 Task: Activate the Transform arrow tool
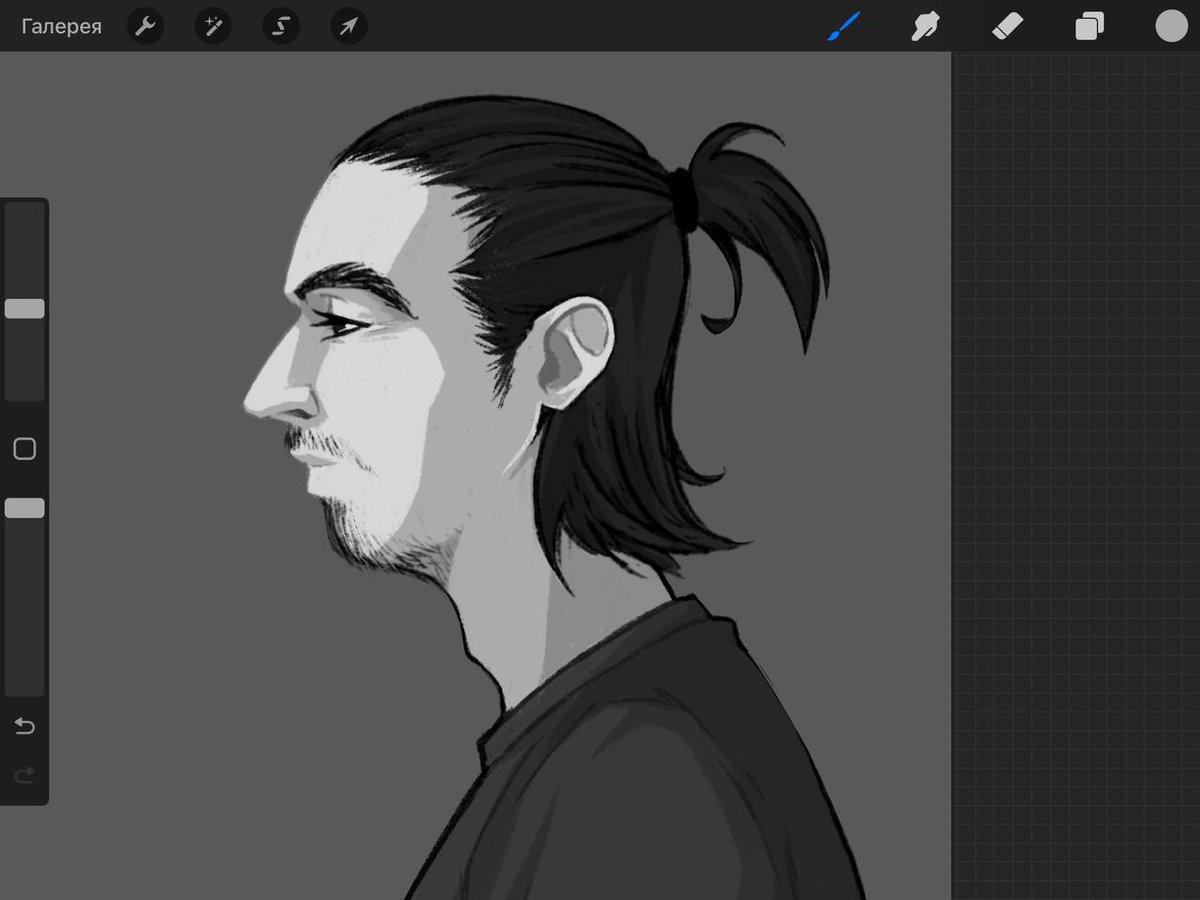[x=349, y=26]
